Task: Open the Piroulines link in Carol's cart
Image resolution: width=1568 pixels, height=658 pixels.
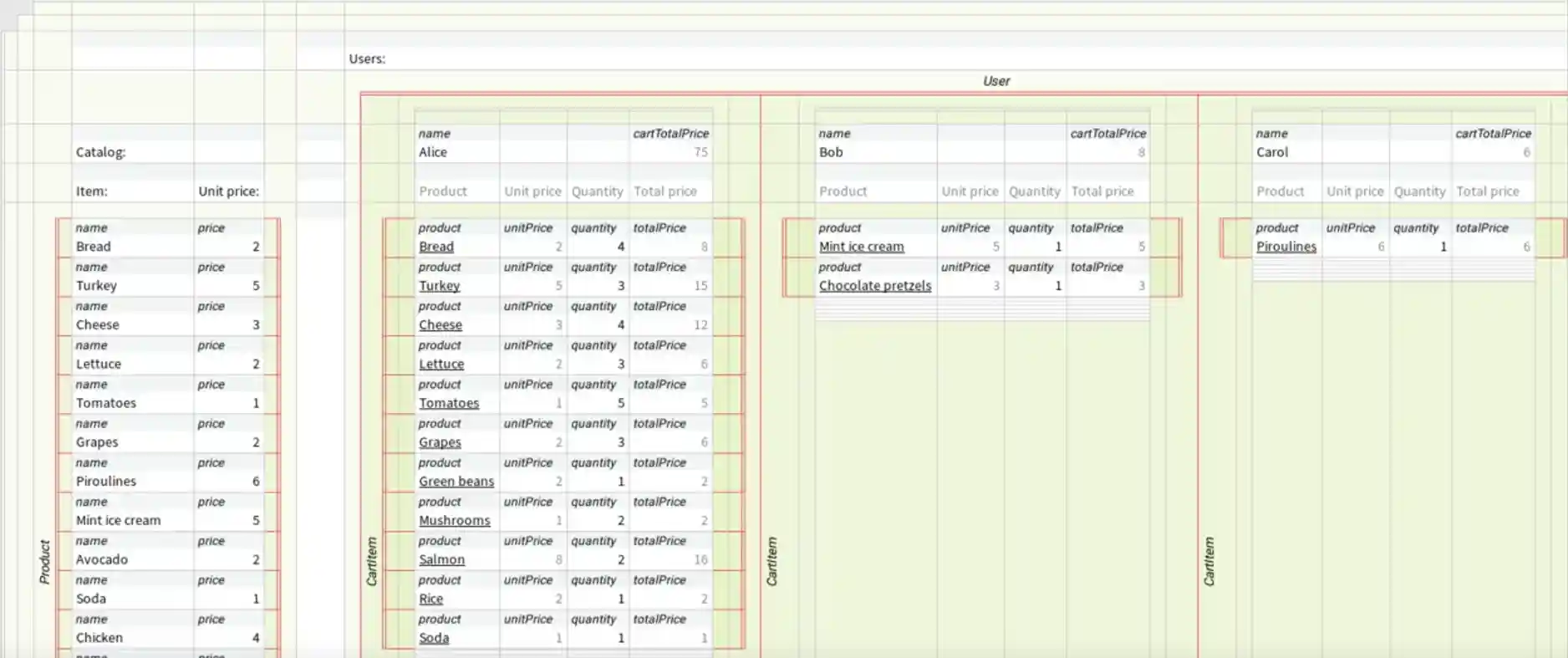Action: (1285, 247)
